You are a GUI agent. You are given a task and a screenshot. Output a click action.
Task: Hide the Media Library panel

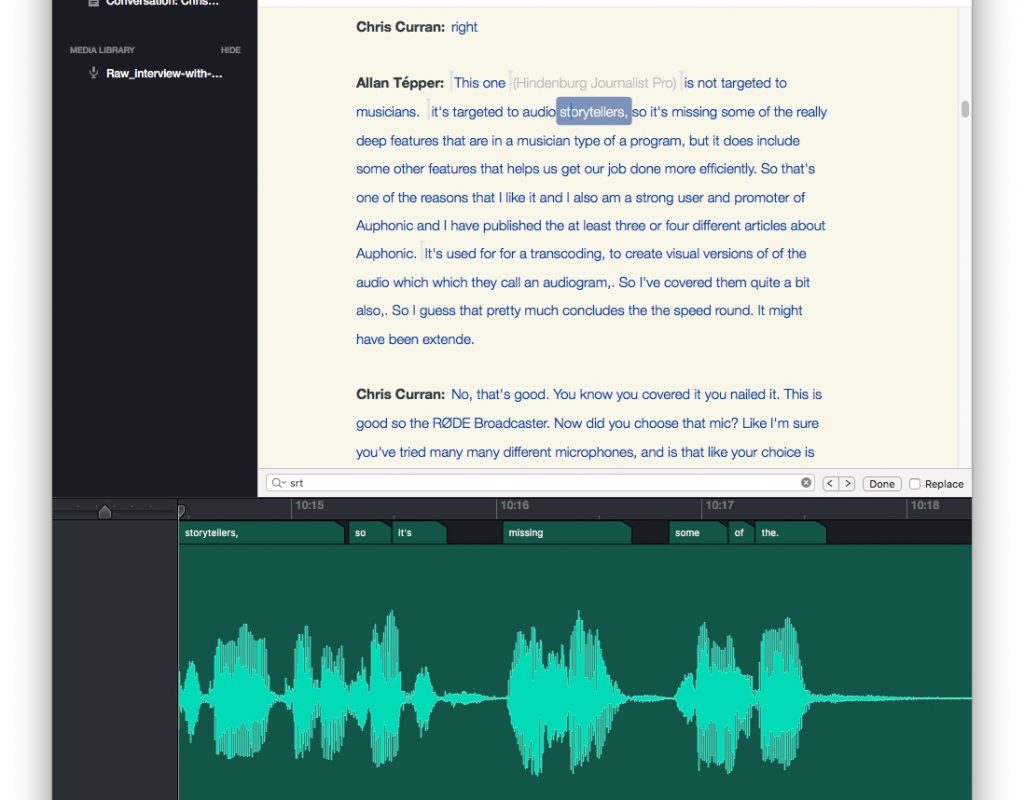coord(231,50)
